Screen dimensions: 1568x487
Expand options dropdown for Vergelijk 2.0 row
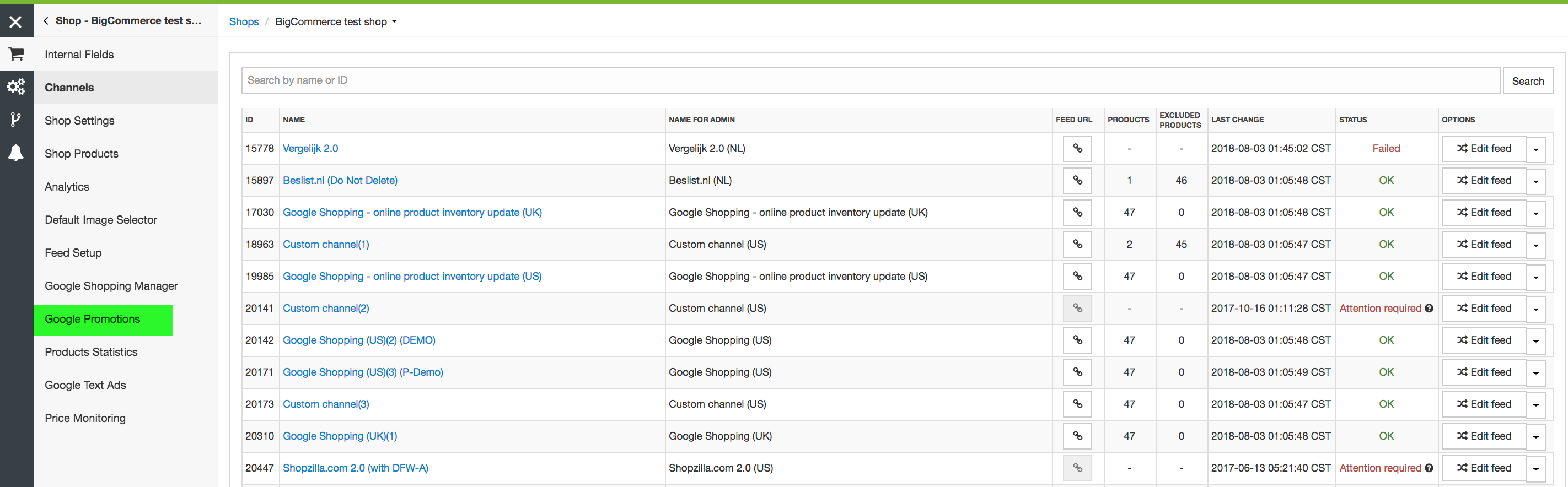coord(1535,149)
